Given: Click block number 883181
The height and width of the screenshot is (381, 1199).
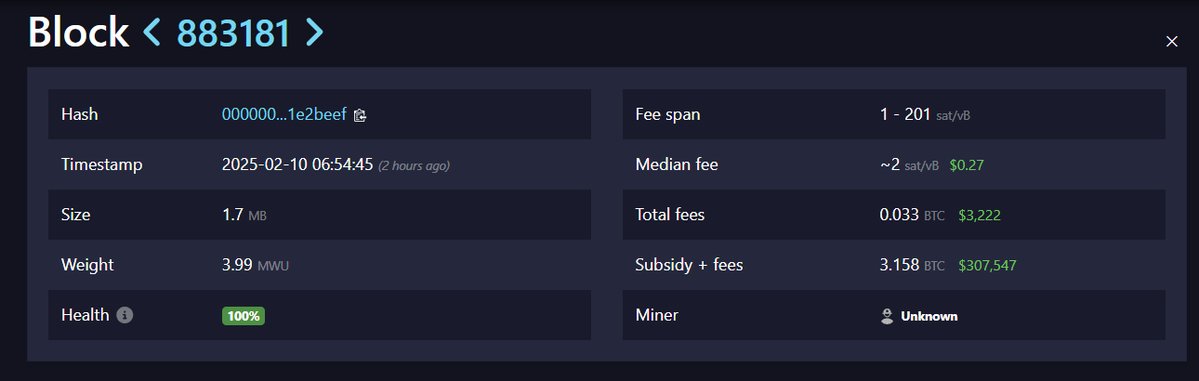Looking at the screenshot, I should pyautogui.click(x=233, y=33).
